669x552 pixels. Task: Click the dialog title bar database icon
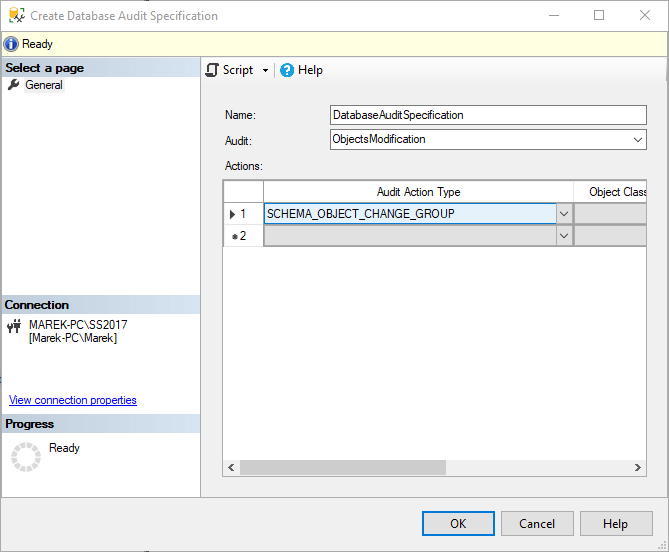pos(17,15)
